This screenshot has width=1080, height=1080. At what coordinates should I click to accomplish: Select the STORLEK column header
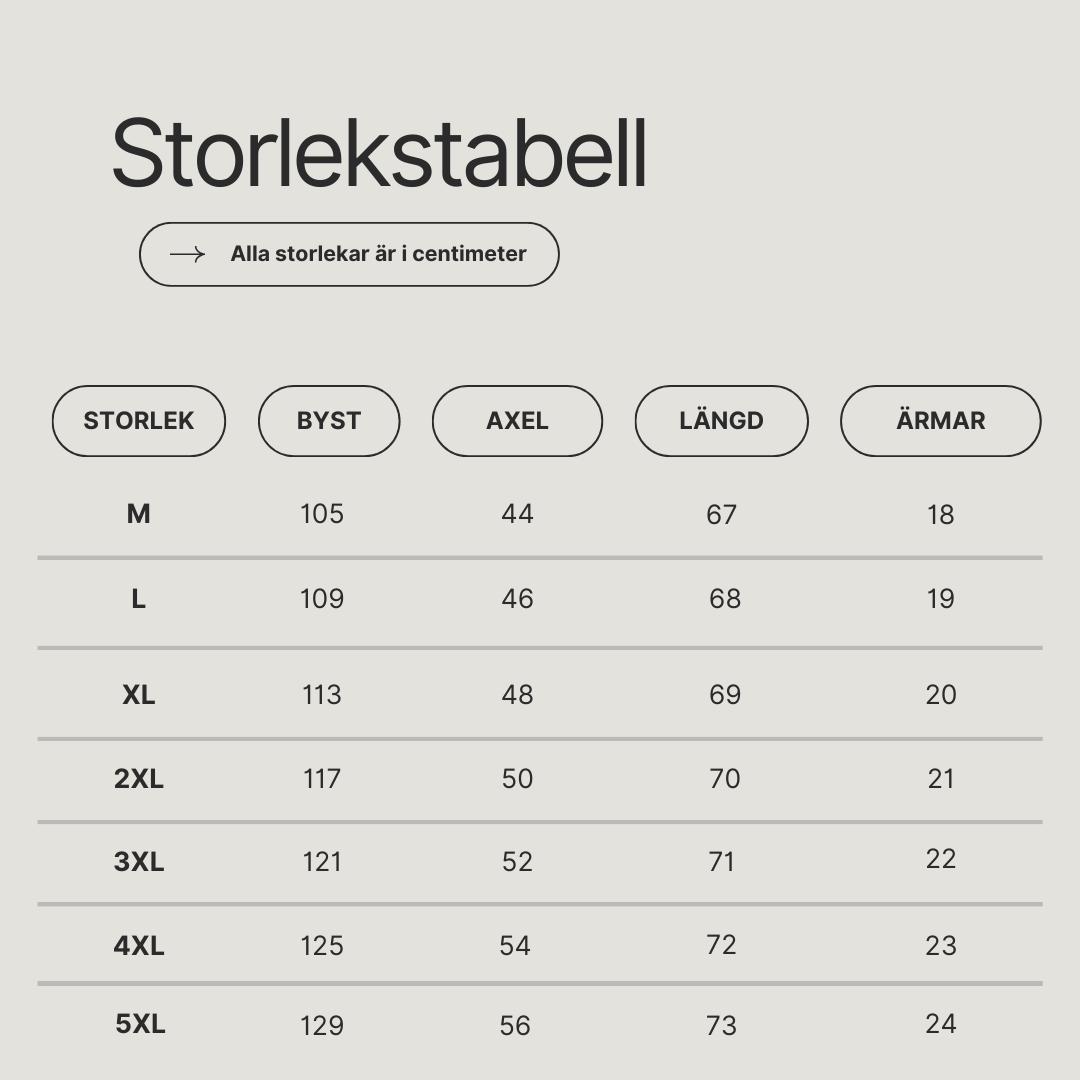(x=139, y=421)
